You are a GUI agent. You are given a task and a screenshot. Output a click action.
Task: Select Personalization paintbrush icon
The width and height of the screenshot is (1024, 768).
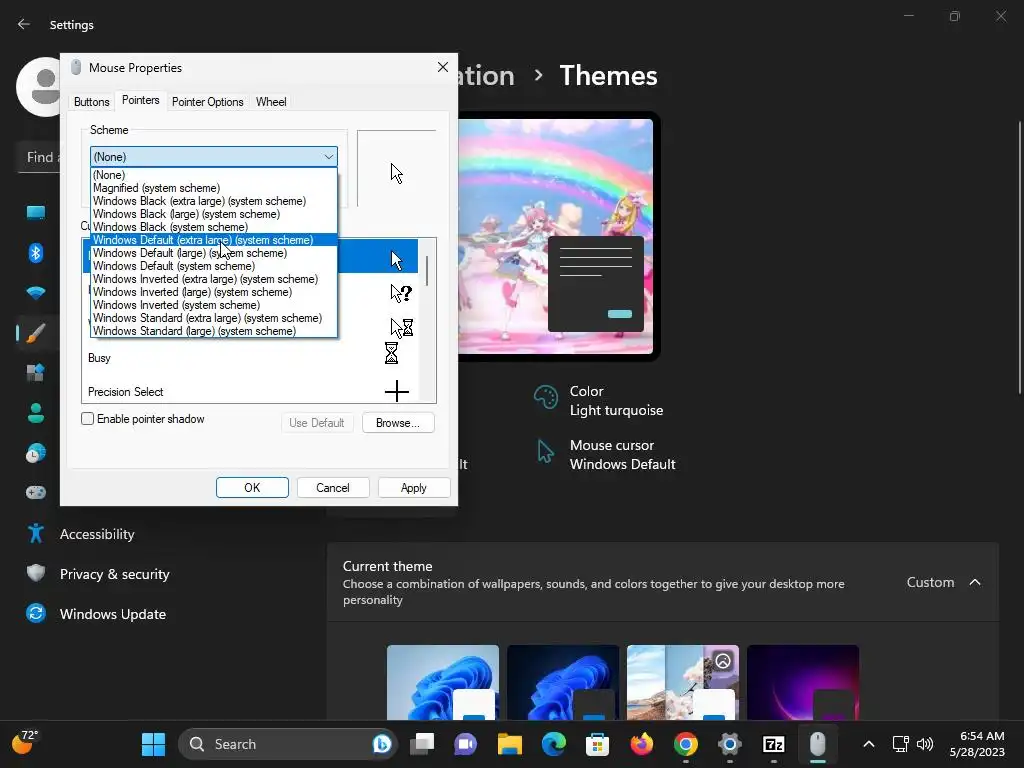click(36, 333)
